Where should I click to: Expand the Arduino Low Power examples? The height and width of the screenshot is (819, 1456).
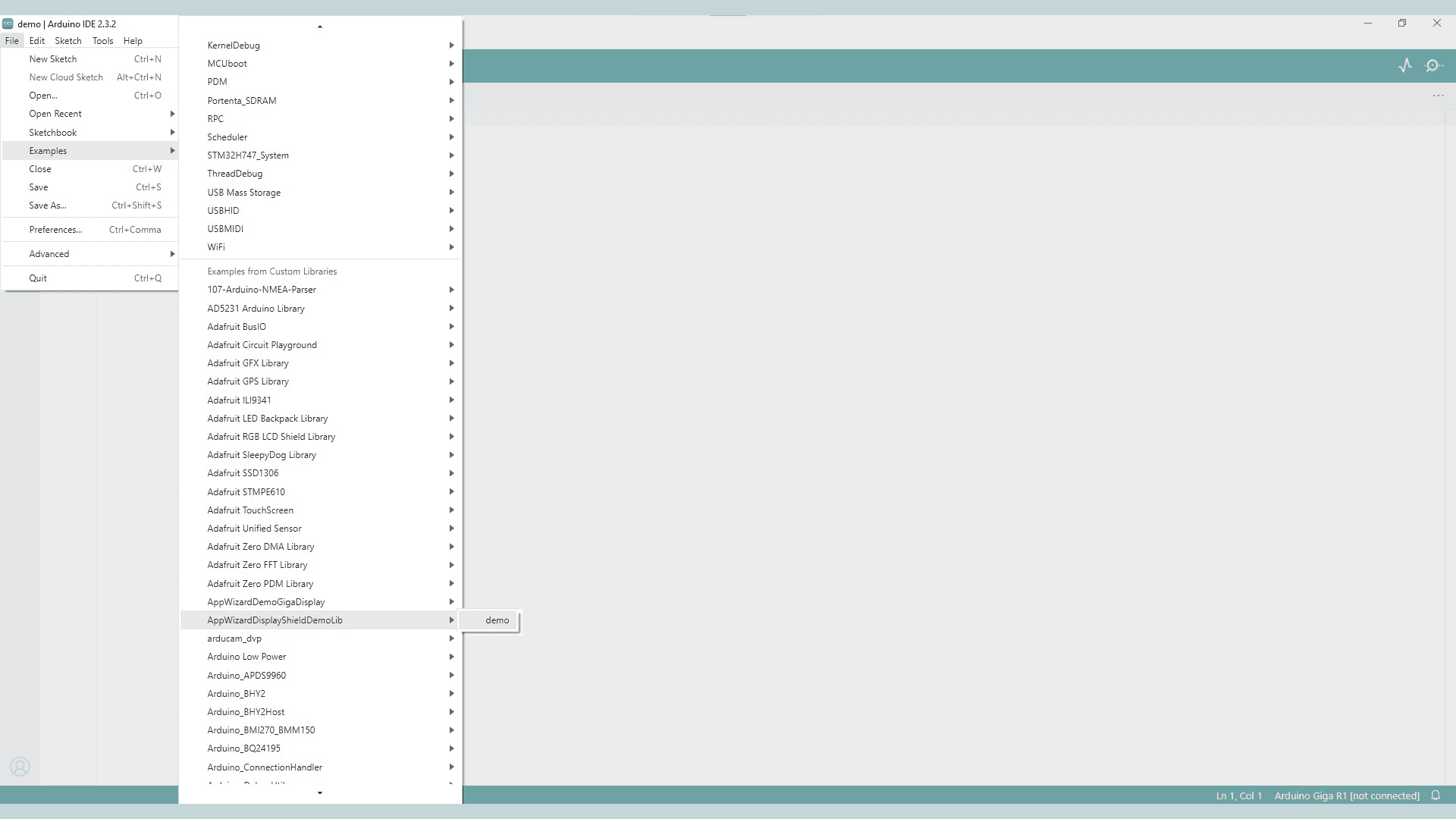tap(246, 656)
